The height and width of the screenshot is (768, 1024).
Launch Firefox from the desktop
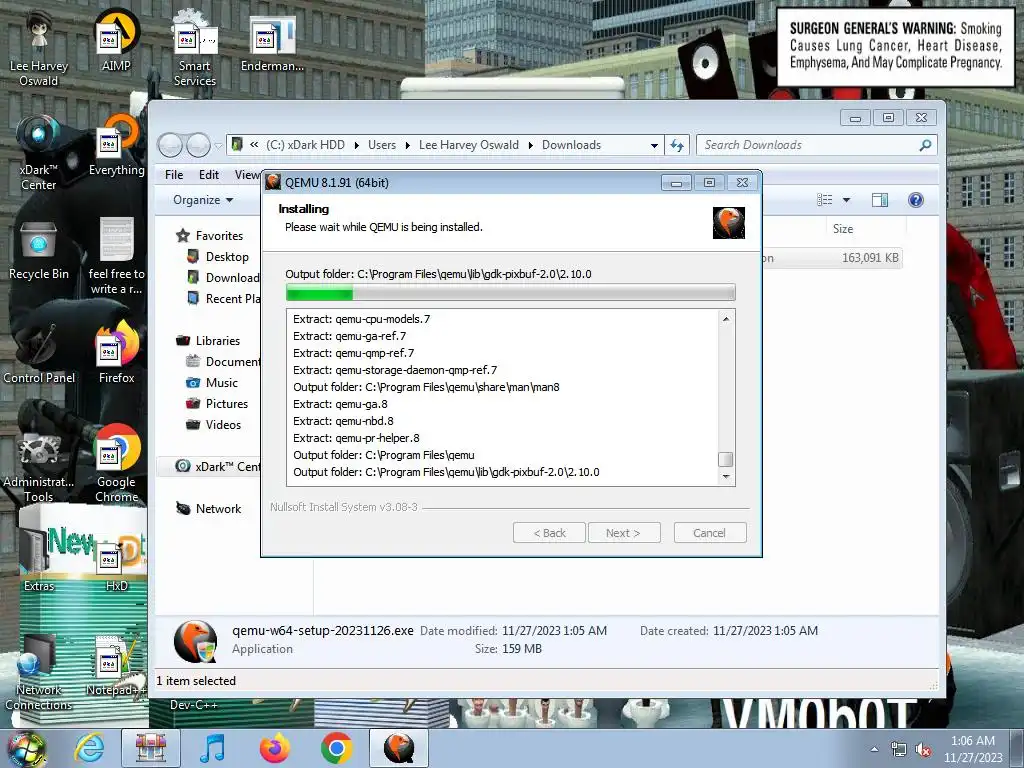click(116, 353)
